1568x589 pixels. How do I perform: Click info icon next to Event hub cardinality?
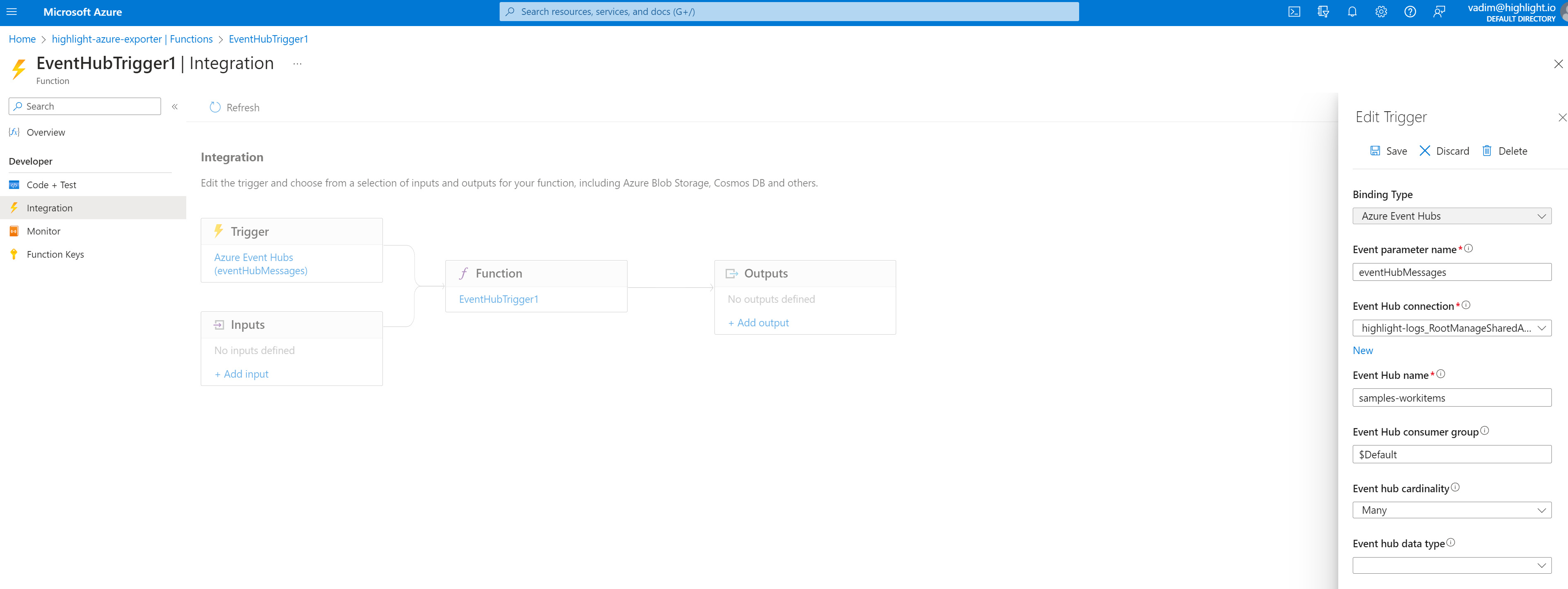point(1455,487)
